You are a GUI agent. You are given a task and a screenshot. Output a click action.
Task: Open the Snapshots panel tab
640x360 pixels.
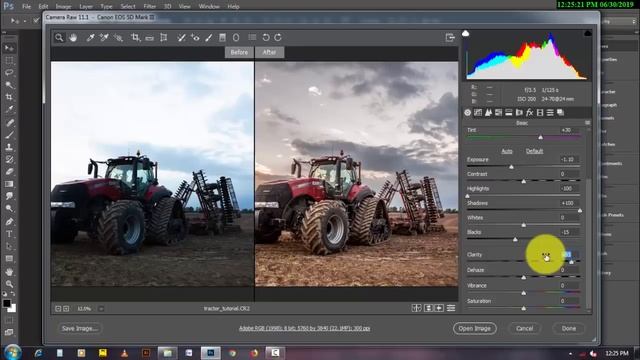[x=560, y=113]
